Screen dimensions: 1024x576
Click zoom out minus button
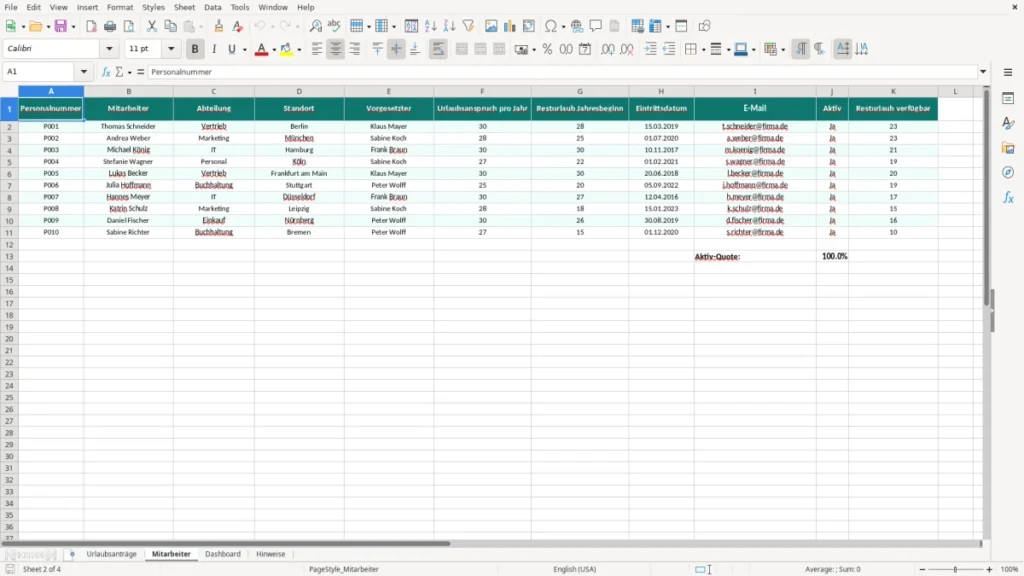tap(922, 569)
